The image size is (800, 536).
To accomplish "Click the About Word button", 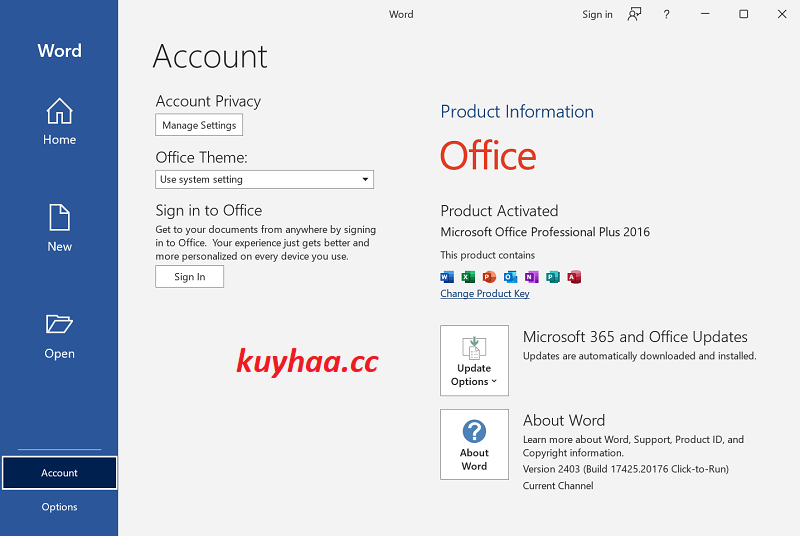I will 474,444.
